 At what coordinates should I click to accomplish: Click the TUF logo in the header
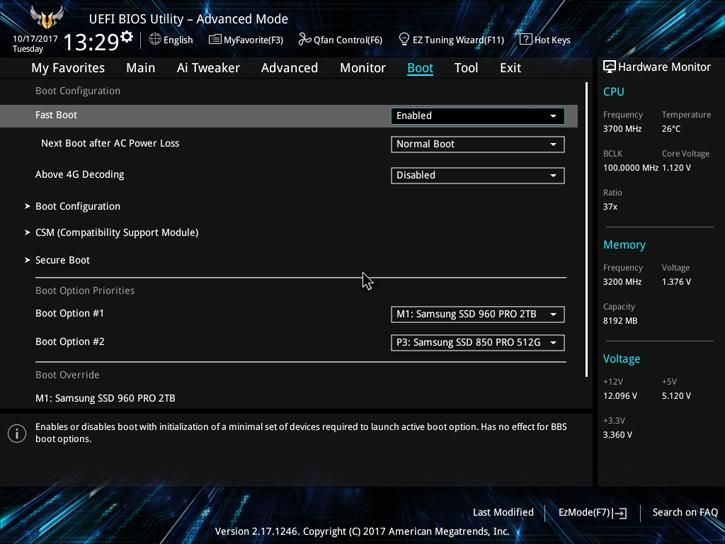point(46,17)
